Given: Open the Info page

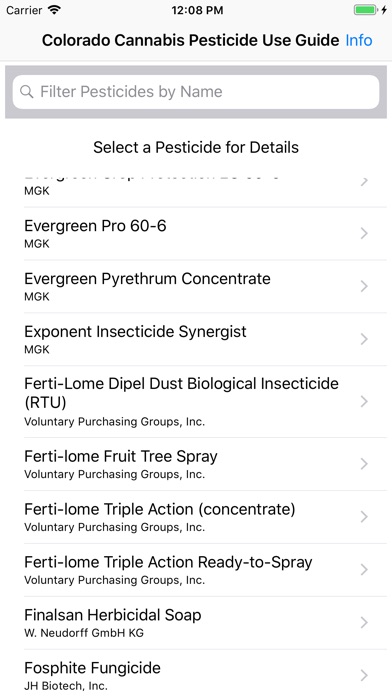Looking at the screenshot, I should (359, 40).
